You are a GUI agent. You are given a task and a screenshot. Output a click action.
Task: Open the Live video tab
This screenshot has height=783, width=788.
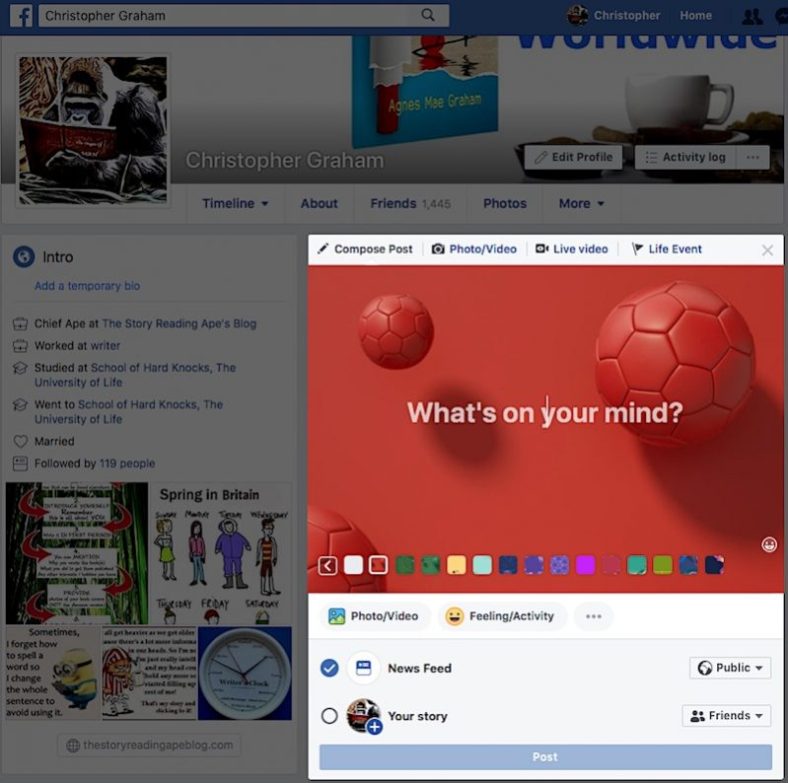571,249
